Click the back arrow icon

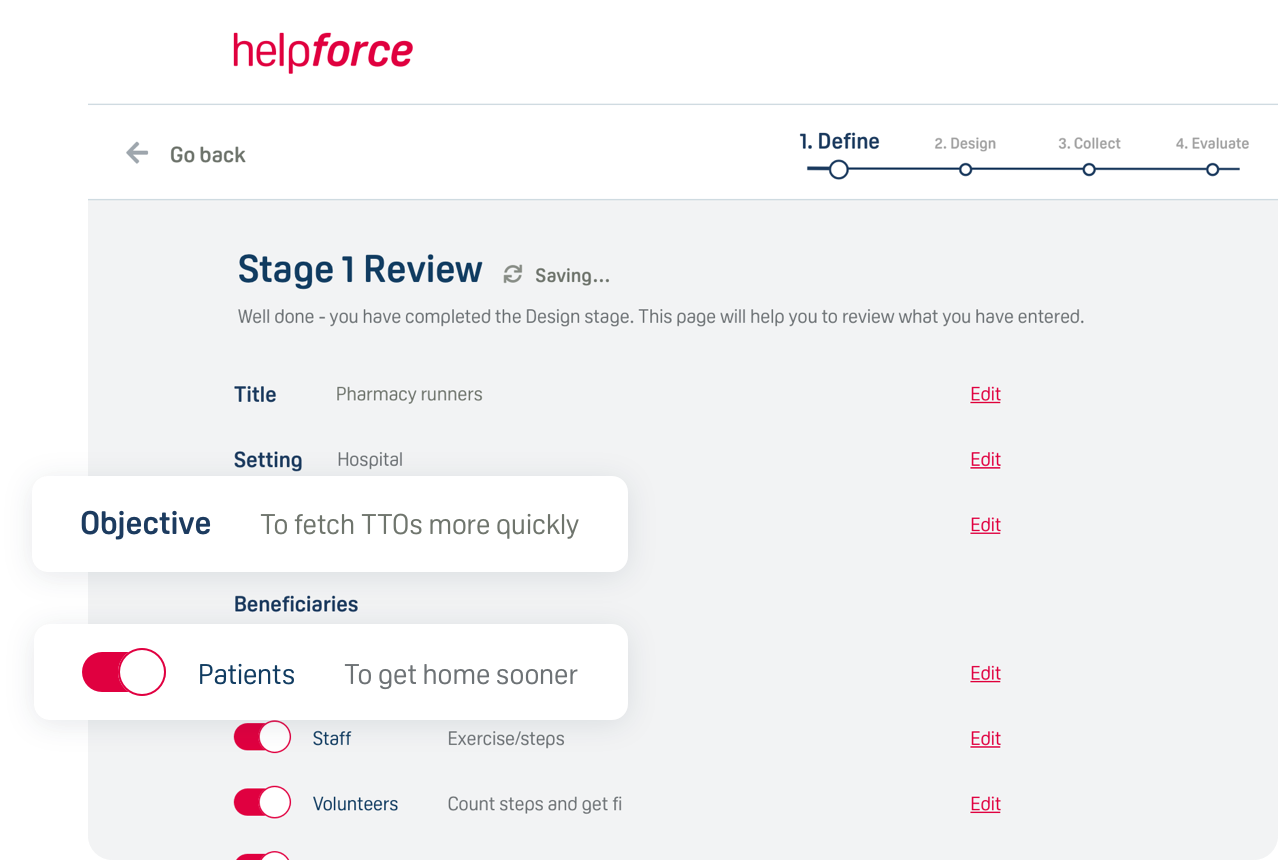coord(137,153)
